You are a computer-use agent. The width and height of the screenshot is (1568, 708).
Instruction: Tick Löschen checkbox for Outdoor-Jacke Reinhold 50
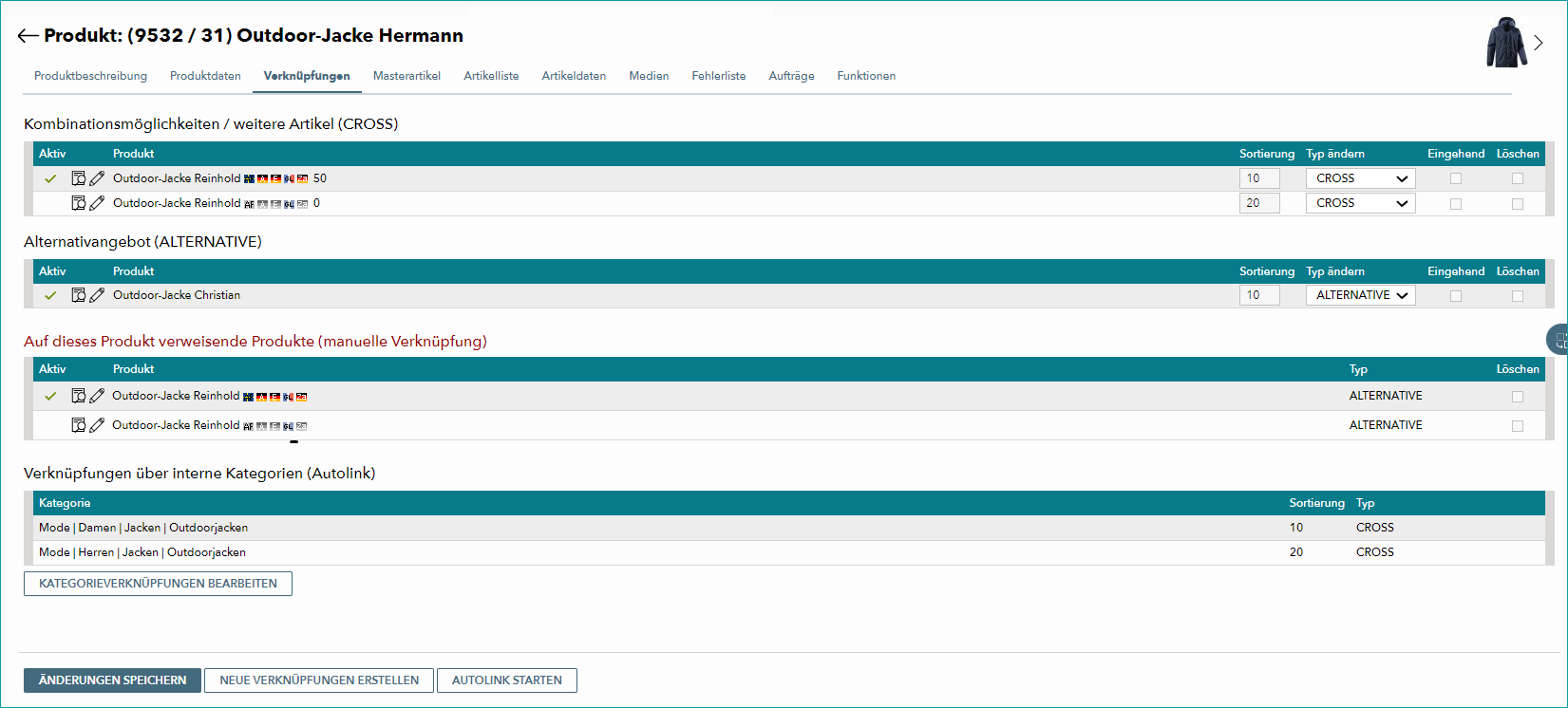1518,178
